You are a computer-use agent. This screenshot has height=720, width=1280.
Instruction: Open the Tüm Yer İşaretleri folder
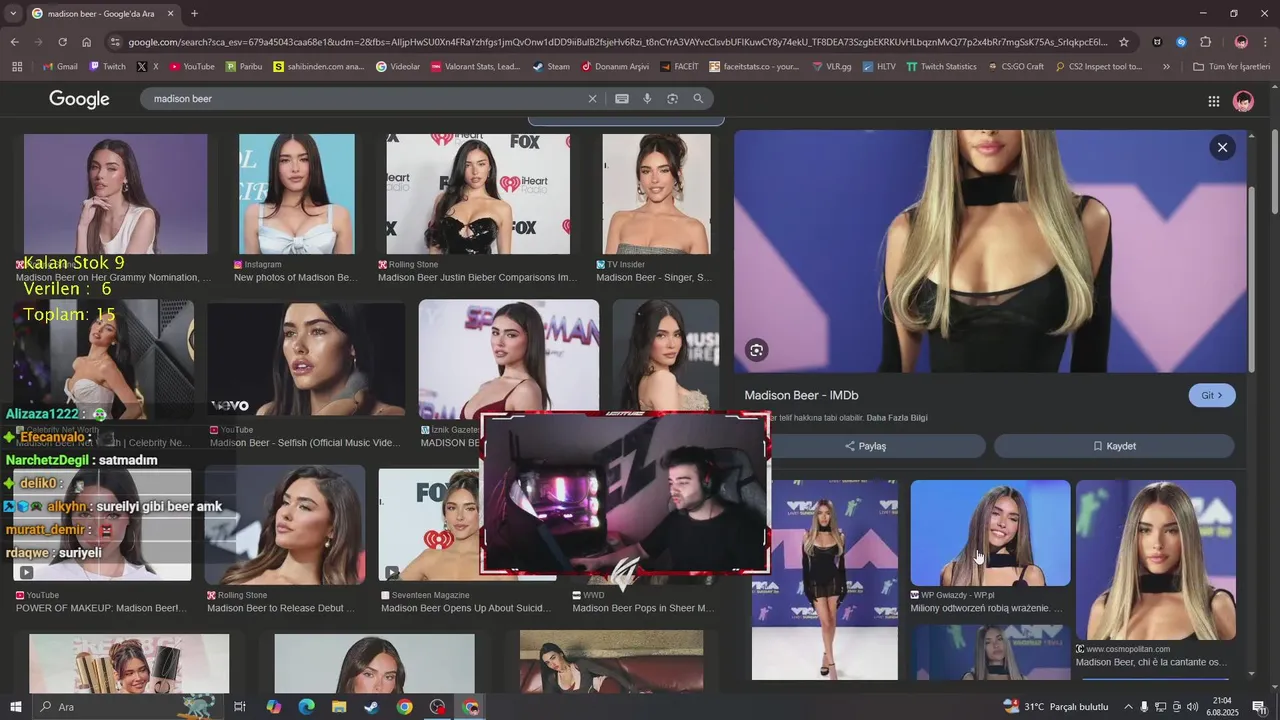click(1231, 67)
